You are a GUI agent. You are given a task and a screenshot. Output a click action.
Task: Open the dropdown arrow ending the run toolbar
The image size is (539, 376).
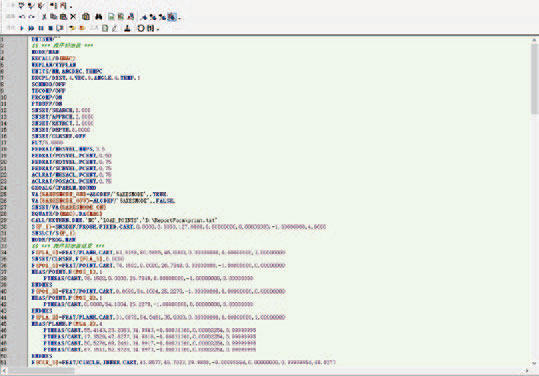coord(158,30)
